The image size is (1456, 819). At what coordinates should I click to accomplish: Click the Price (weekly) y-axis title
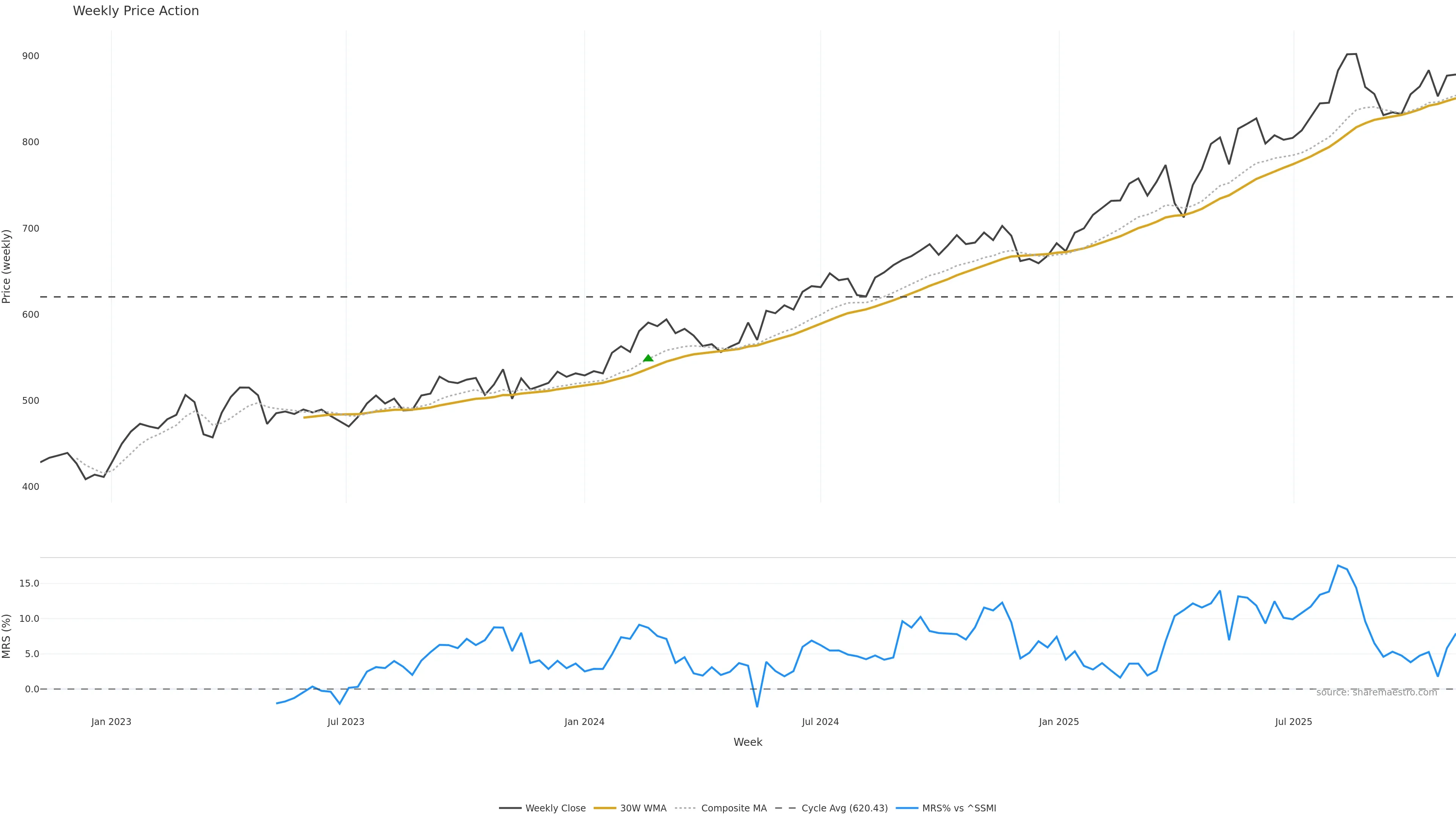click(7, 266)
